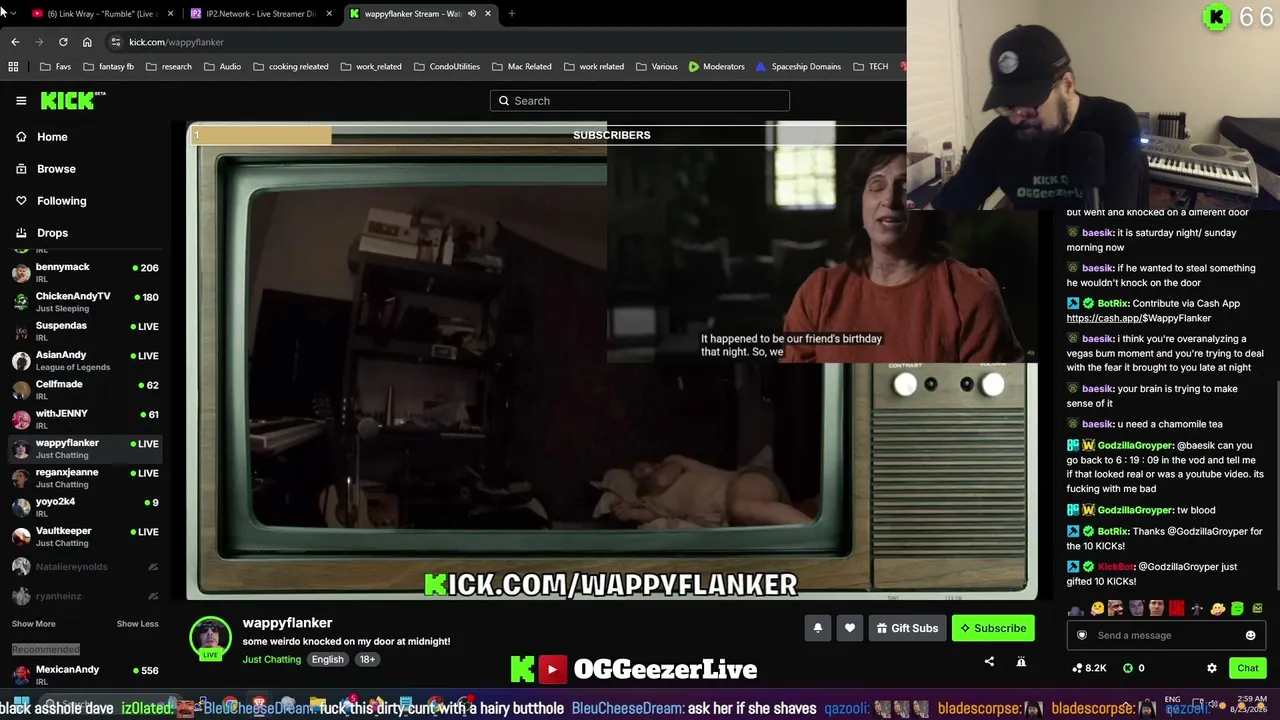Click the channel points 8.2K icon

[x=1089, y=668]
